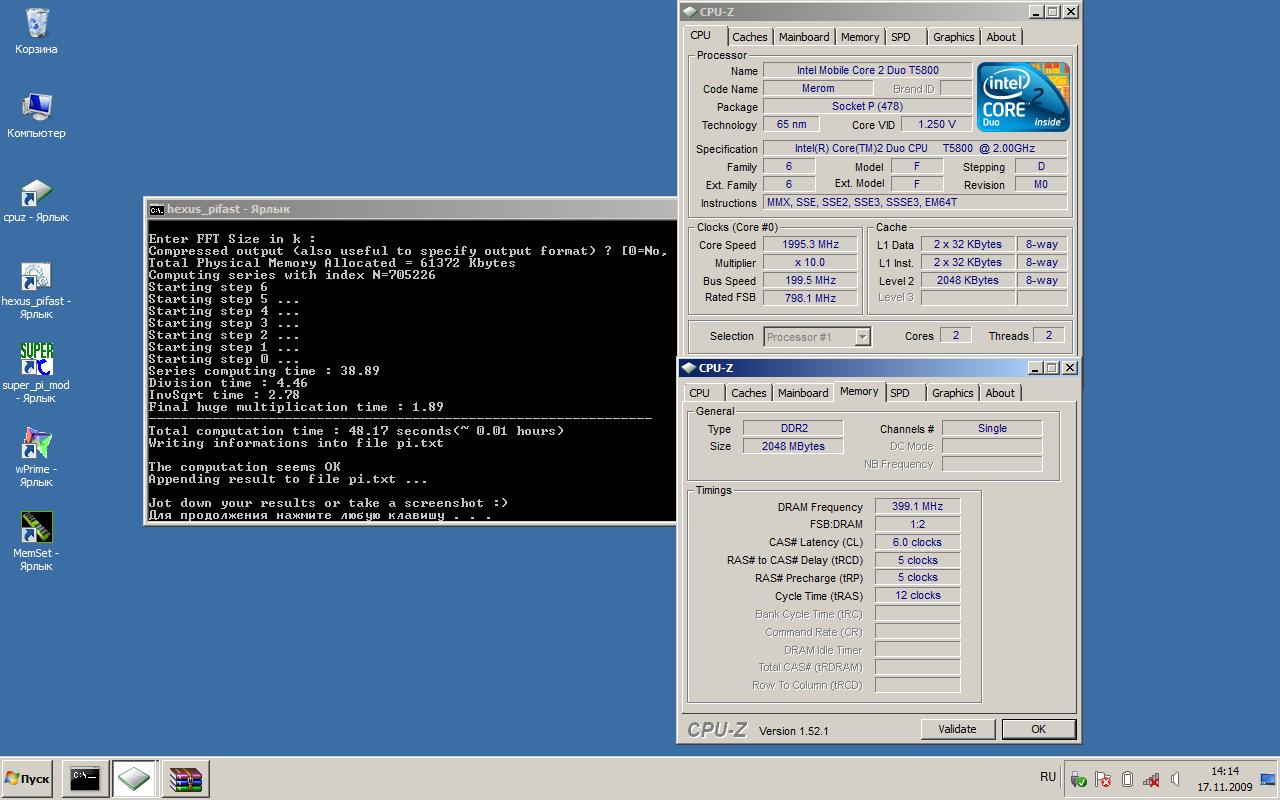
Task: Click the Cycle Time 12 clocks value
Action: (x=917, y=595)
